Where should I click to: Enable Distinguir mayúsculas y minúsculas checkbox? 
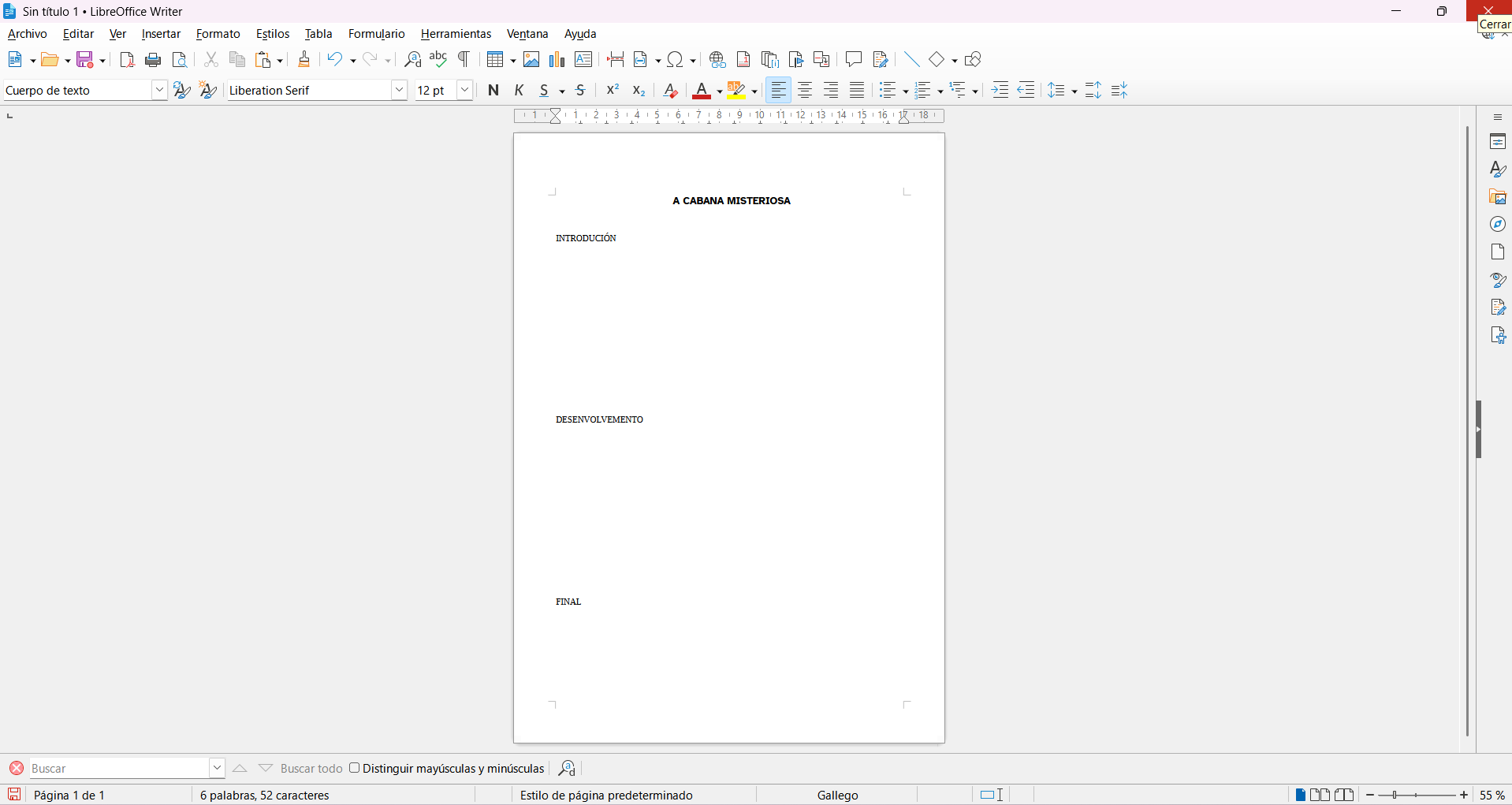pos(355,768)
